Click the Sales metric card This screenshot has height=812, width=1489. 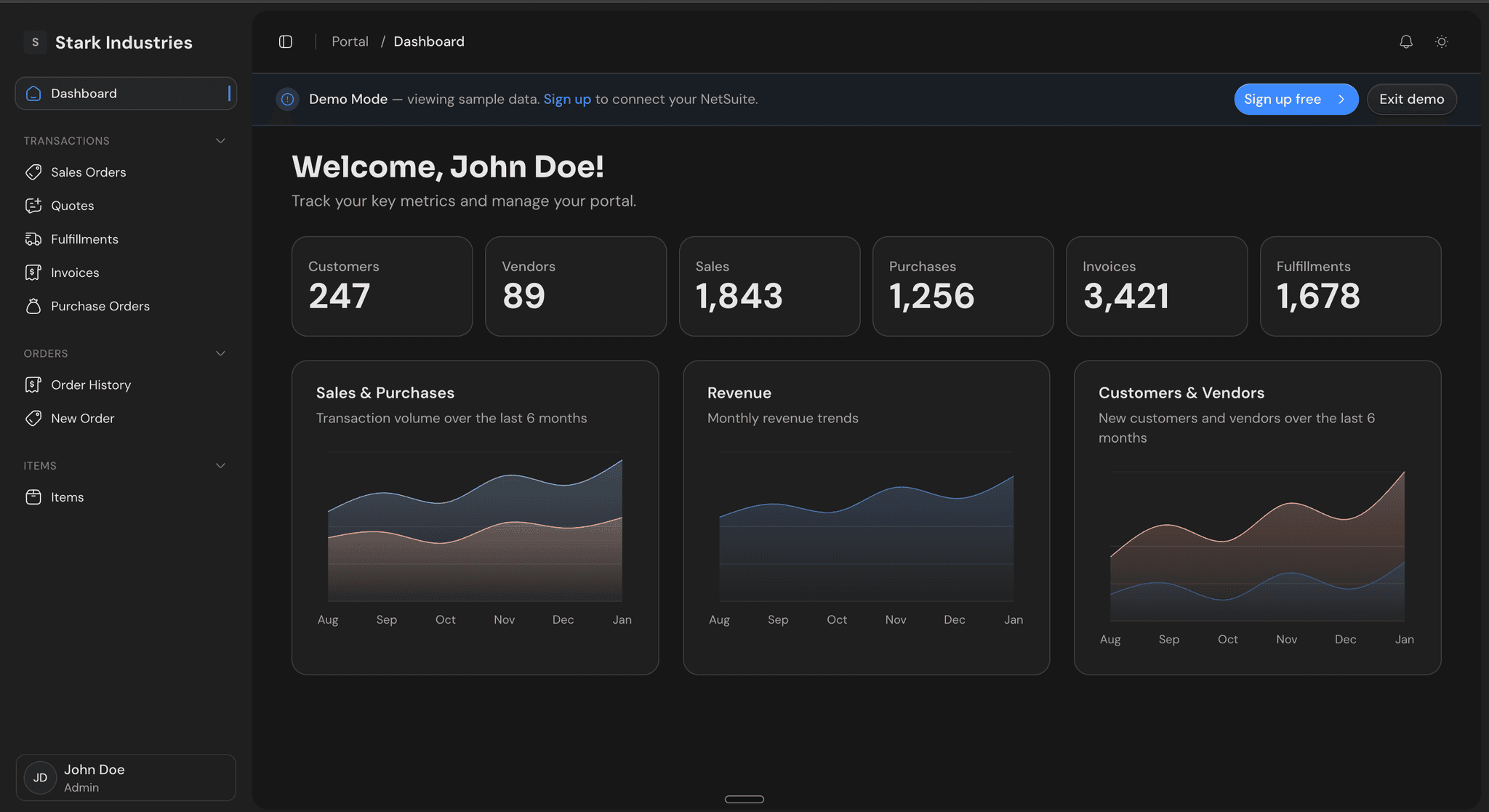[x=769, y=286]
